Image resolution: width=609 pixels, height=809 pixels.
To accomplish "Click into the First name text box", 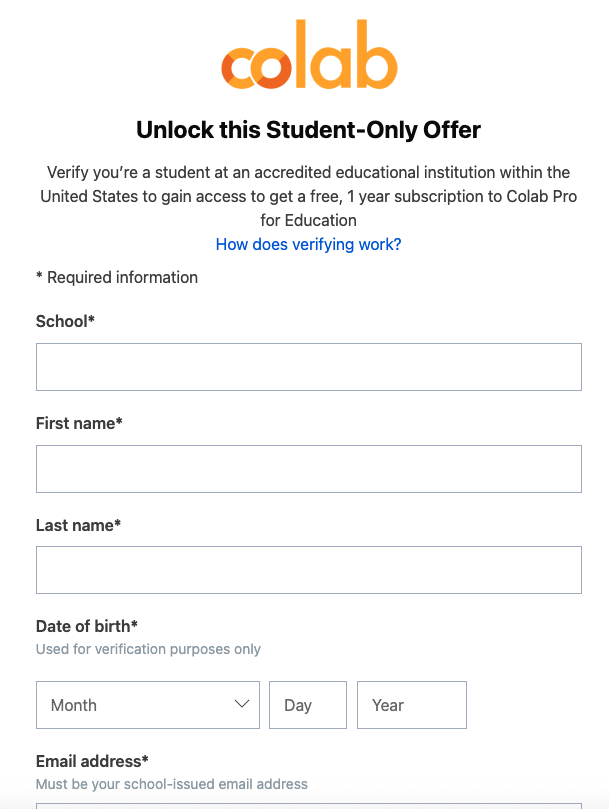I will click(308, 469).
